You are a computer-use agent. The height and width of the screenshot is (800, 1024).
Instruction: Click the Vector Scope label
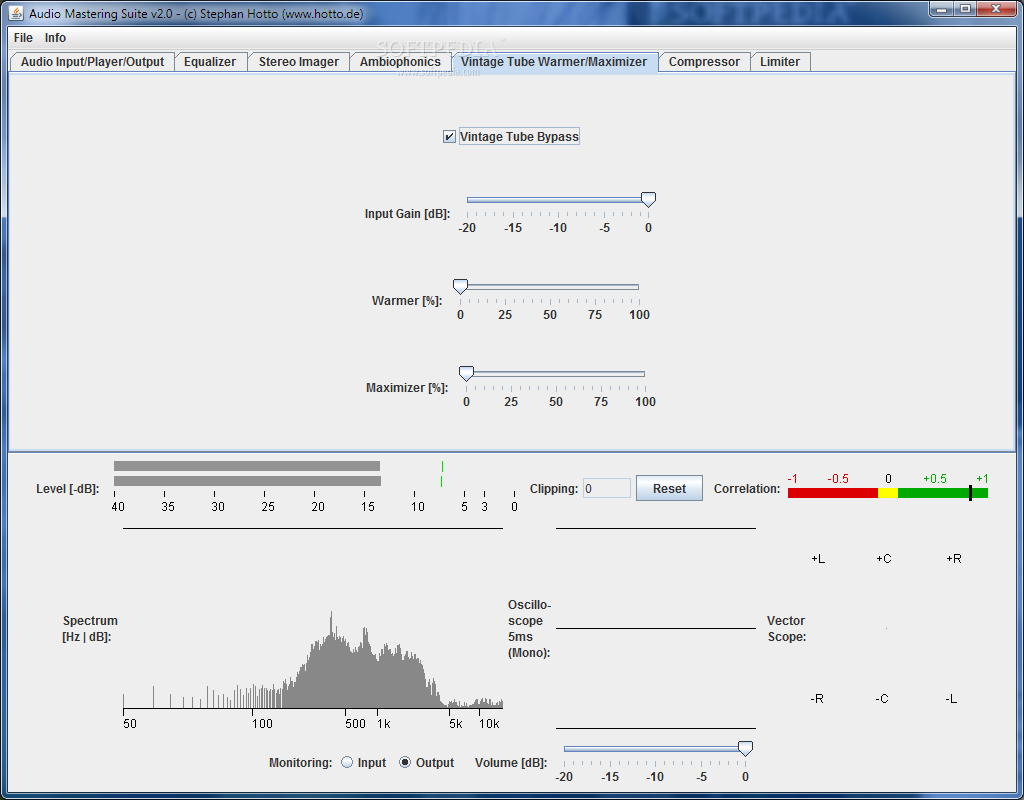coord(786,628)
